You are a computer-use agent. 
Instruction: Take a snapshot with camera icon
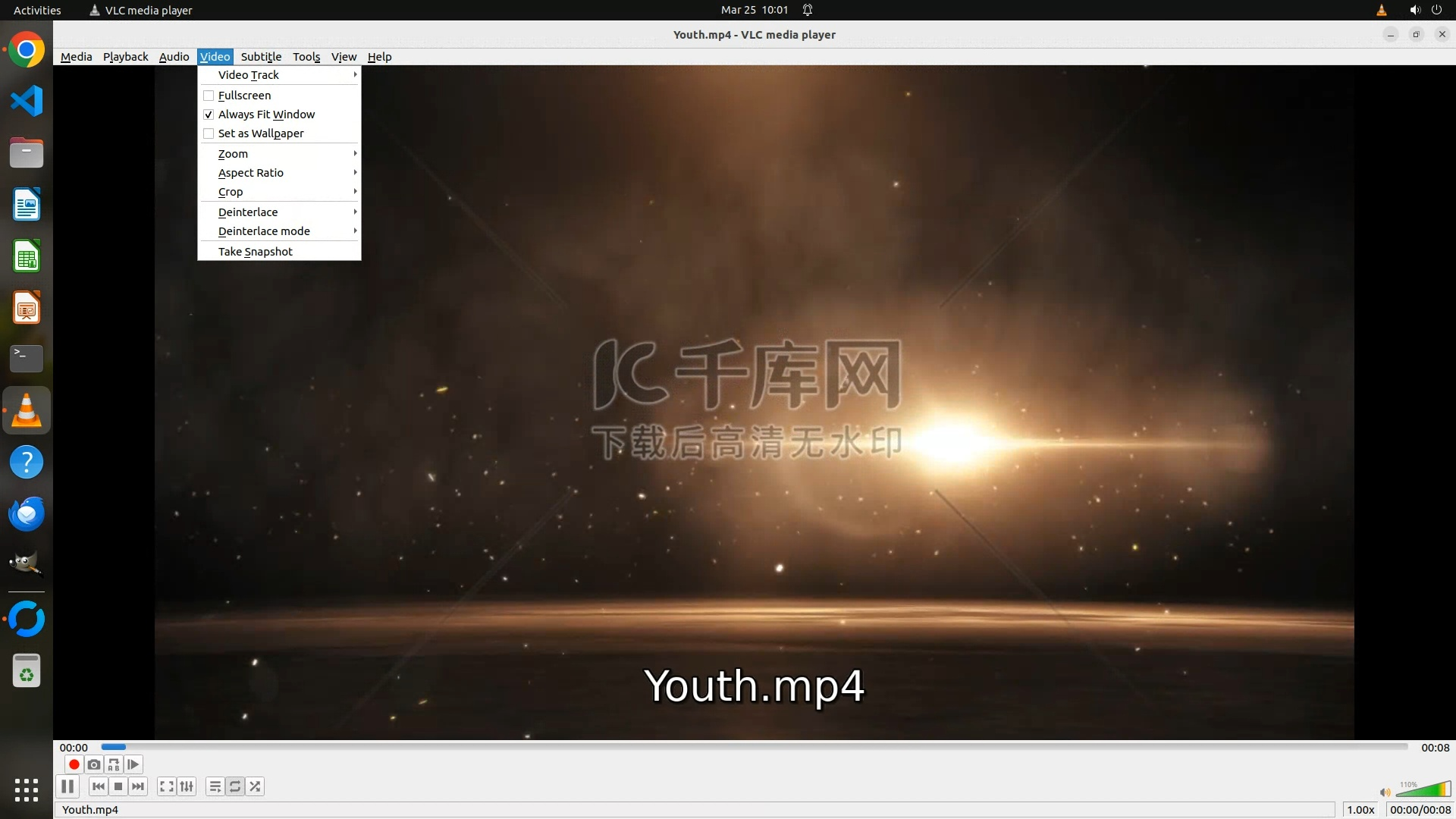pyautogui.click(x=94, y=764)
